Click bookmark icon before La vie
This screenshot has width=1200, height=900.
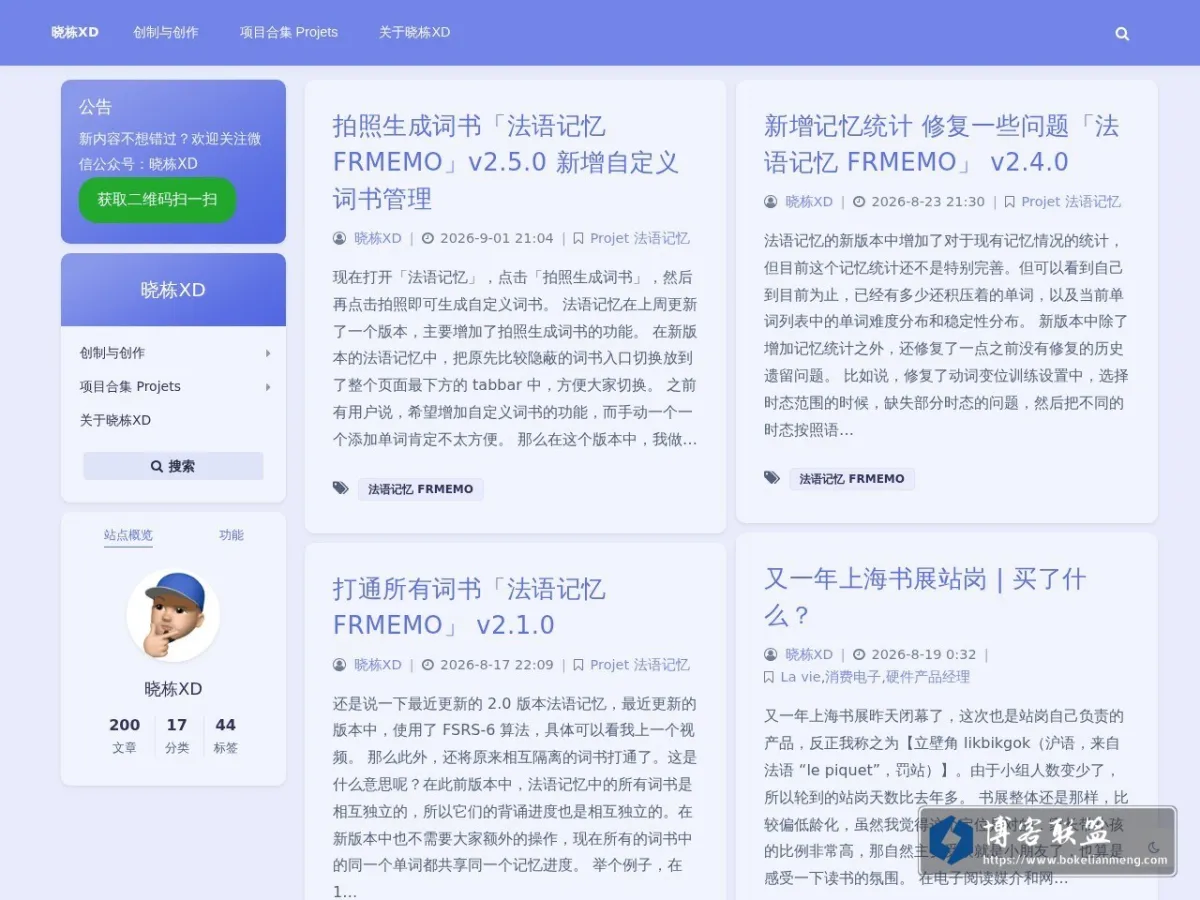769,676
